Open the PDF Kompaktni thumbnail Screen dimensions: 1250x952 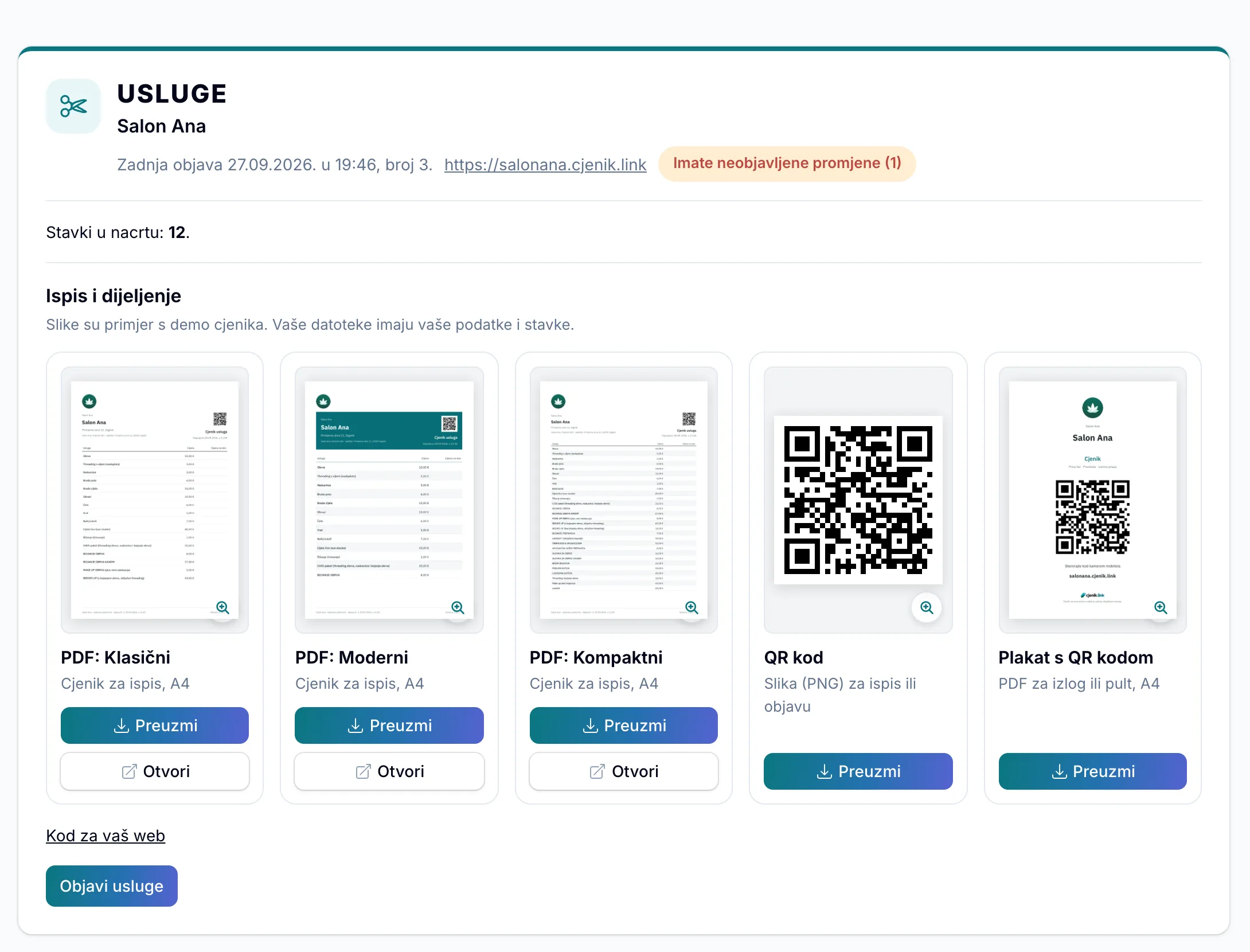(x=624, y=500)
